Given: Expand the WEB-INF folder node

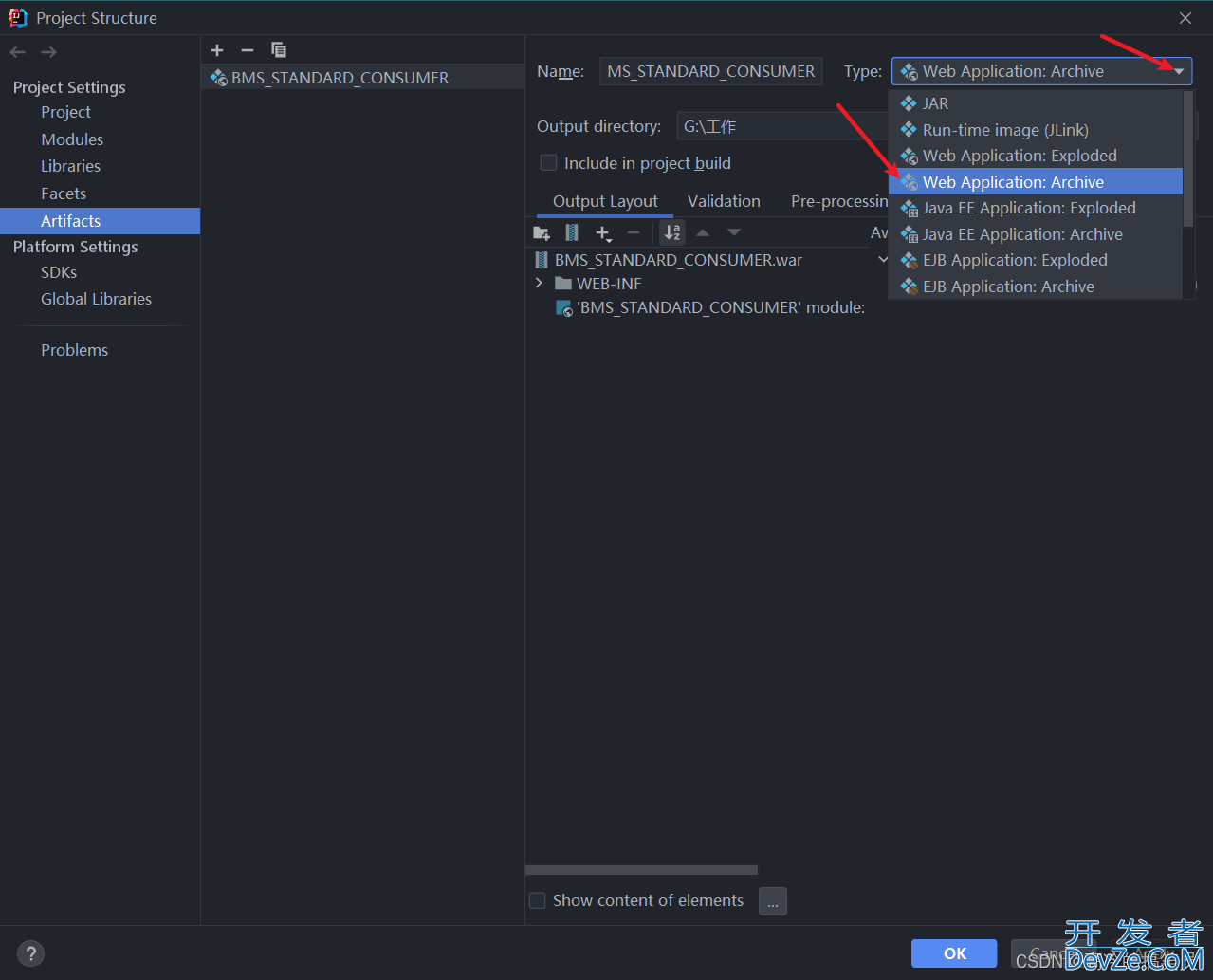Looking at the screenshot, I should pos(540,284).
